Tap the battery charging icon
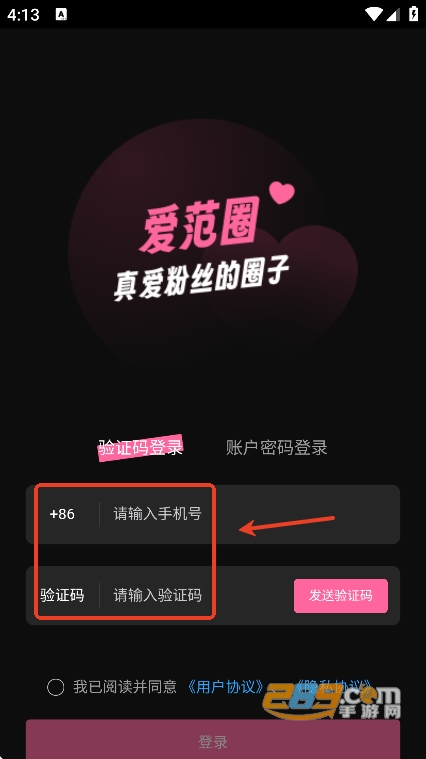Screen dimensions: 426x759 [x=413, y=14]
